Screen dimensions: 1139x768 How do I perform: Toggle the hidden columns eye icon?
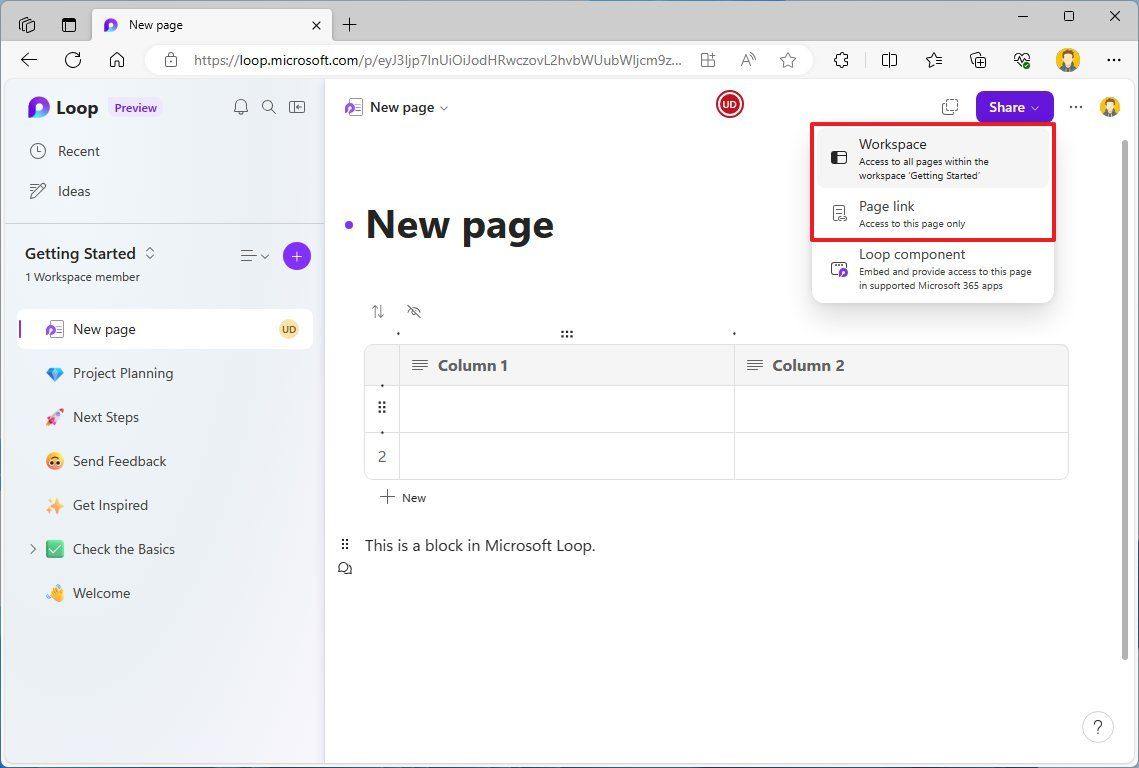pos(414,311)
